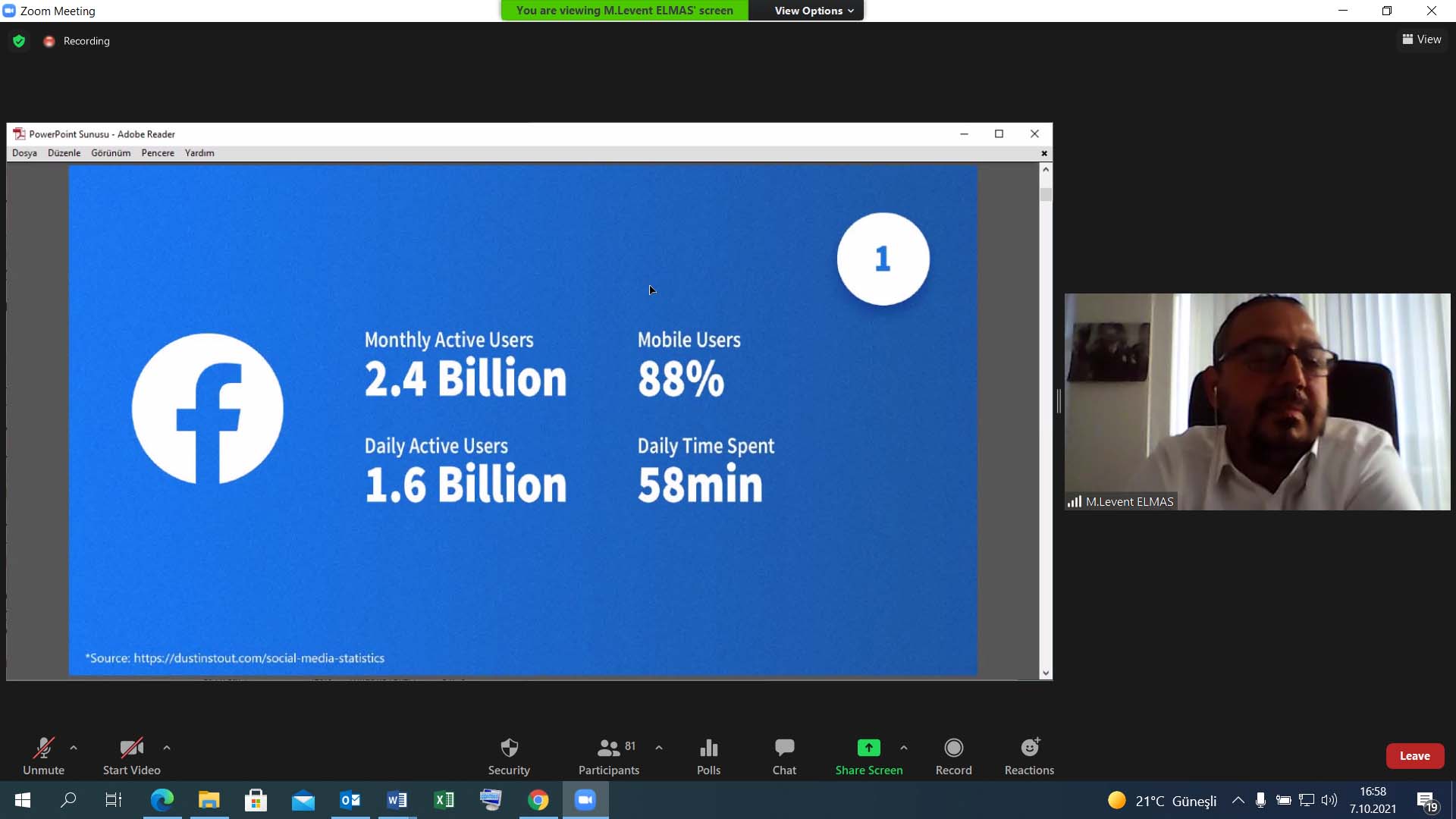Viewport: 1456px width, 819px height.
Task: Open the Düzenle menu
Action: click(x=64, y=153)
